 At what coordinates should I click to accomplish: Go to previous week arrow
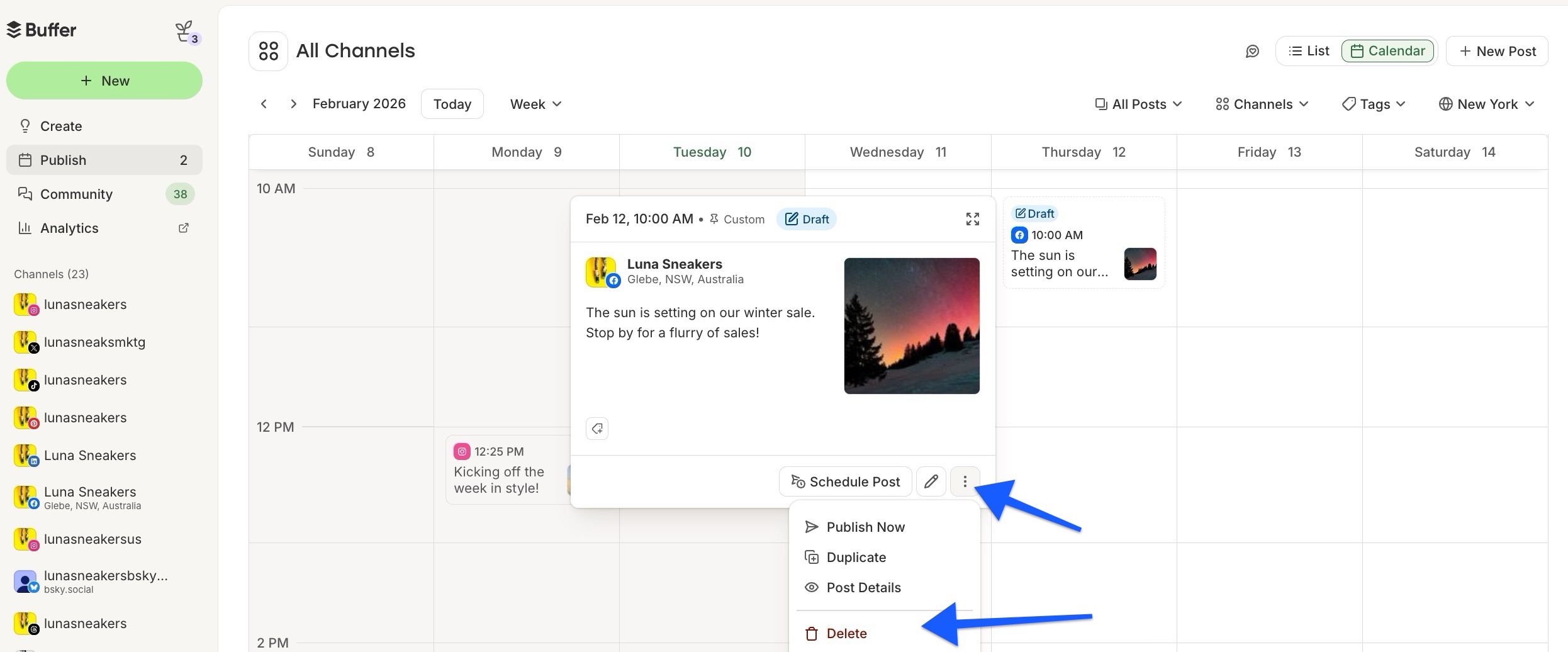(x=264, y=104)
